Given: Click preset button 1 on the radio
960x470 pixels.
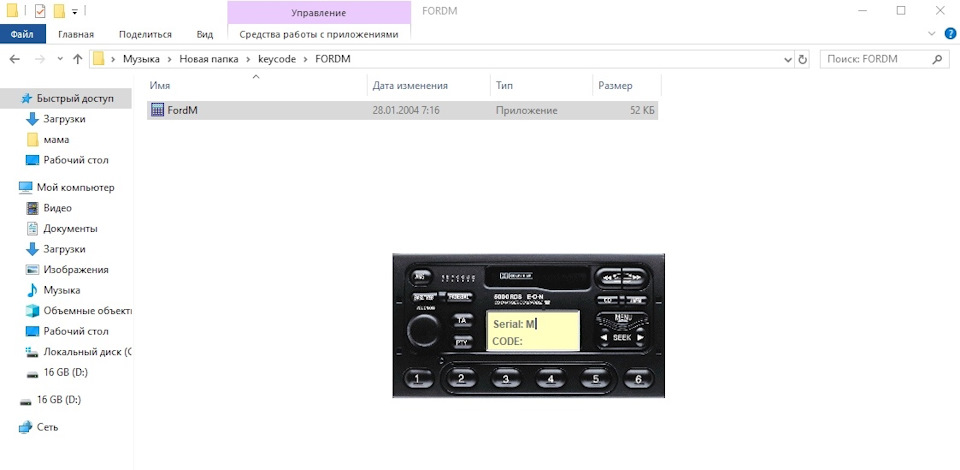Looking at the screenshot, I should coord(418,379).
